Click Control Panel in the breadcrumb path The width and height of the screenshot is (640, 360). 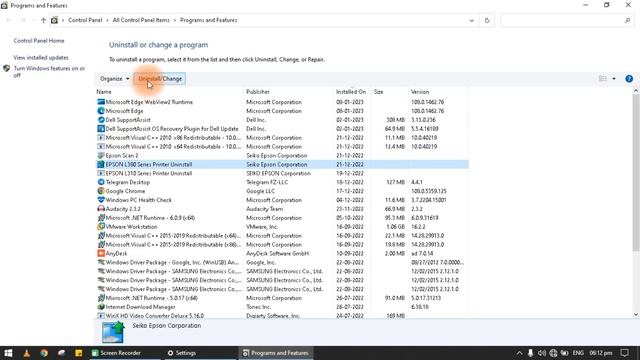tap(85, 20)
